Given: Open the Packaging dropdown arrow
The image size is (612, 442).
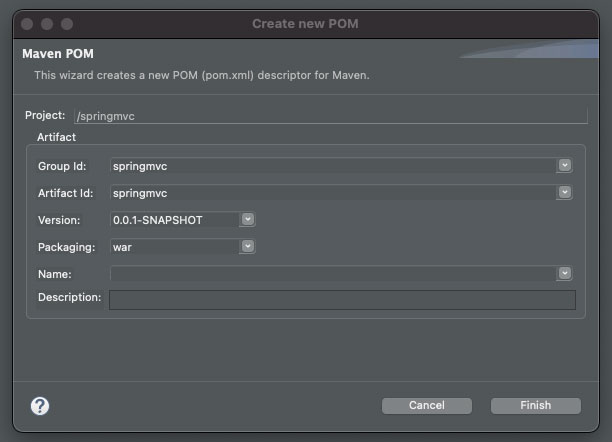Looking at the screenshot, I should pyautogui.click(x=247, y=246).
